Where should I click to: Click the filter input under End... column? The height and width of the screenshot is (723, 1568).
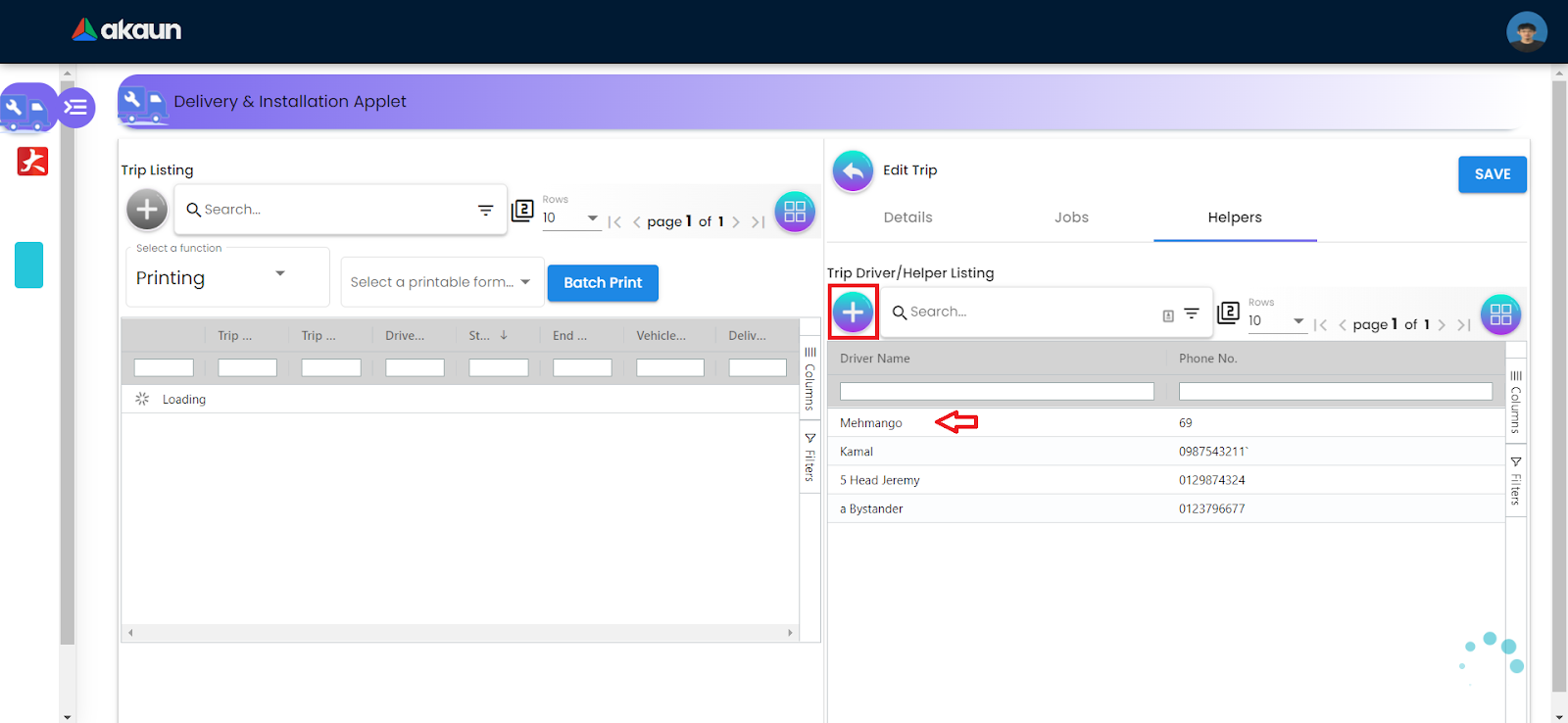coord(582,367)
